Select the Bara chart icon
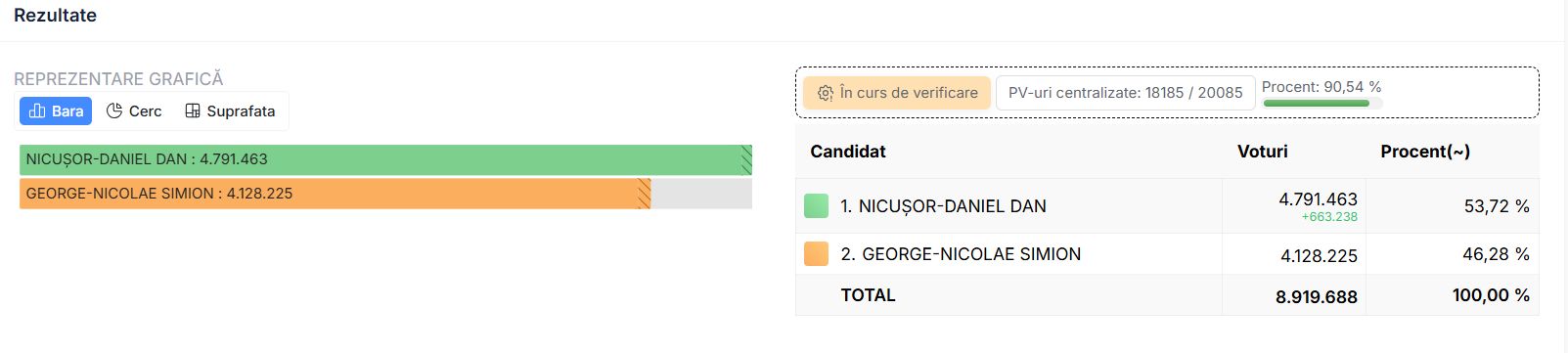The image size is (1568, 353). point(37,111)
